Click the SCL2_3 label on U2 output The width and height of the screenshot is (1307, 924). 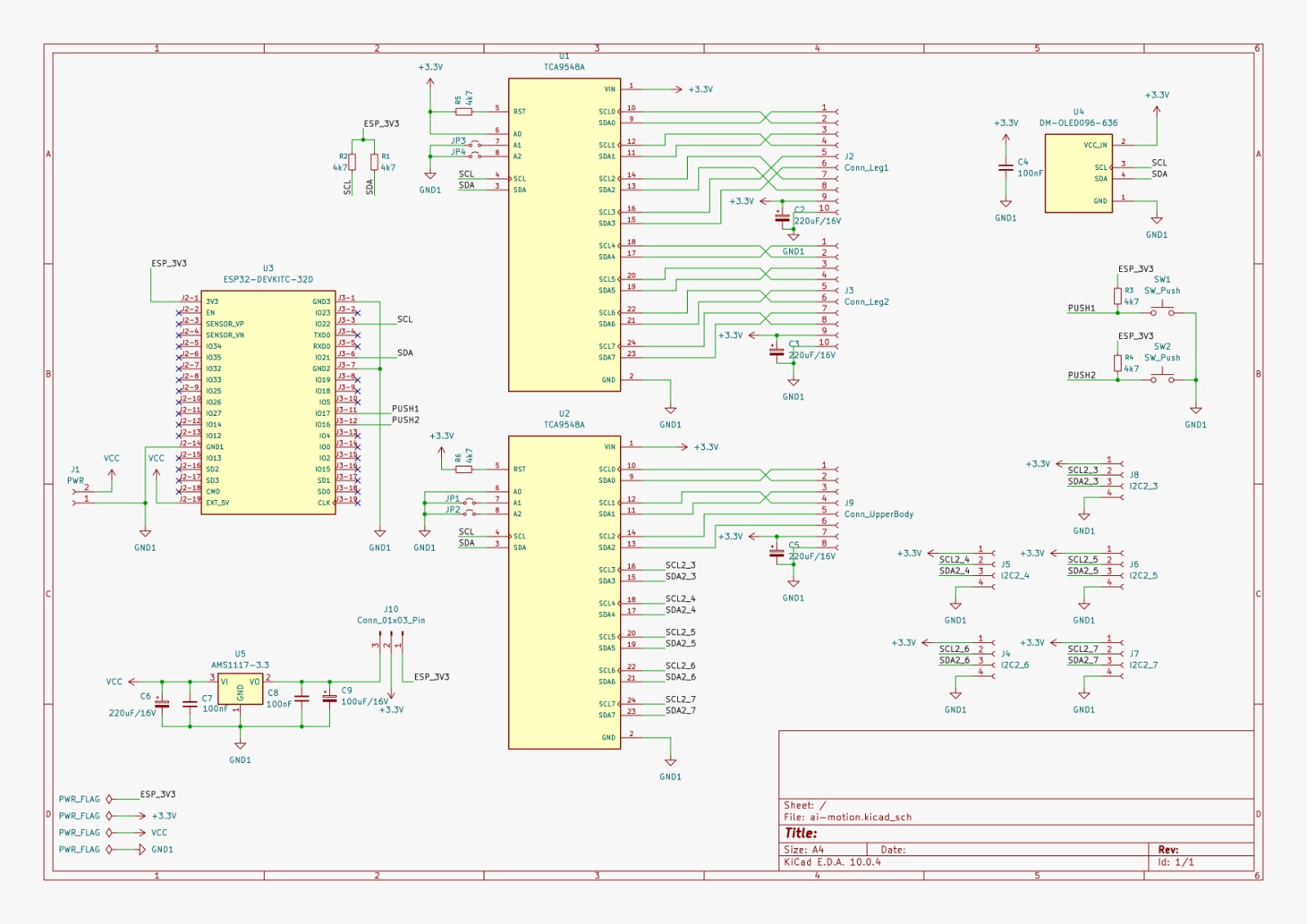680,565
